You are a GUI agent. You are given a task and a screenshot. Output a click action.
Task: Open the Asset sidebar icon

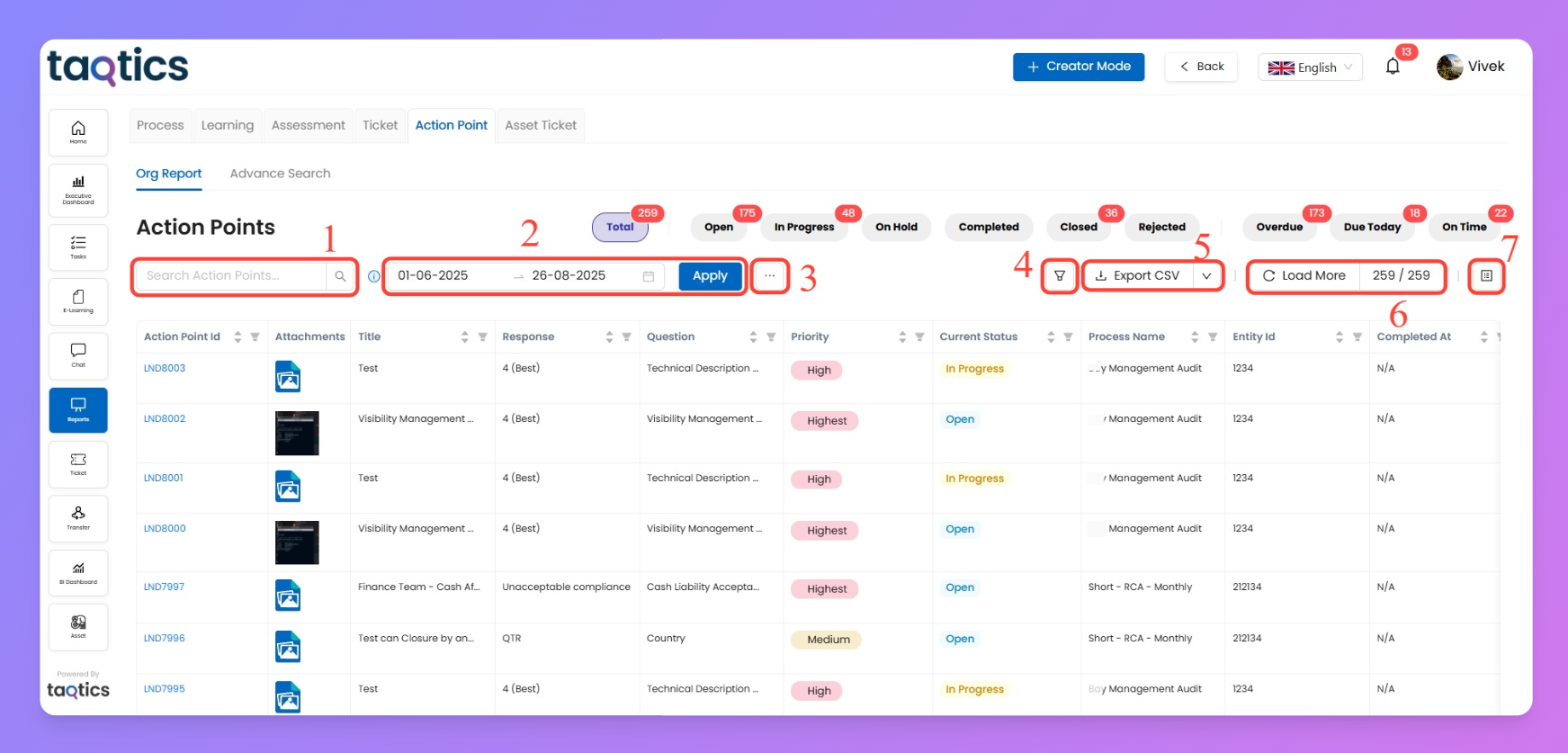point(78,627)
